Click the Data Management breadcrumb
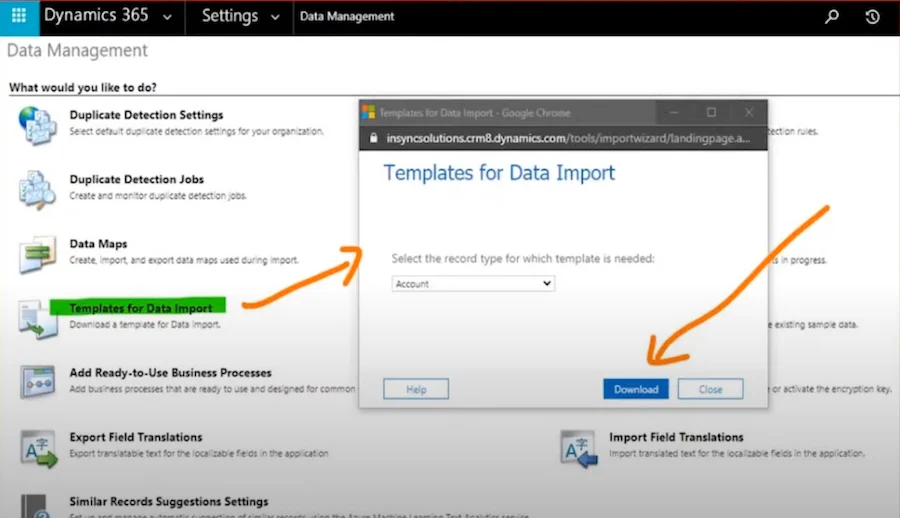 tap(347, 17)
